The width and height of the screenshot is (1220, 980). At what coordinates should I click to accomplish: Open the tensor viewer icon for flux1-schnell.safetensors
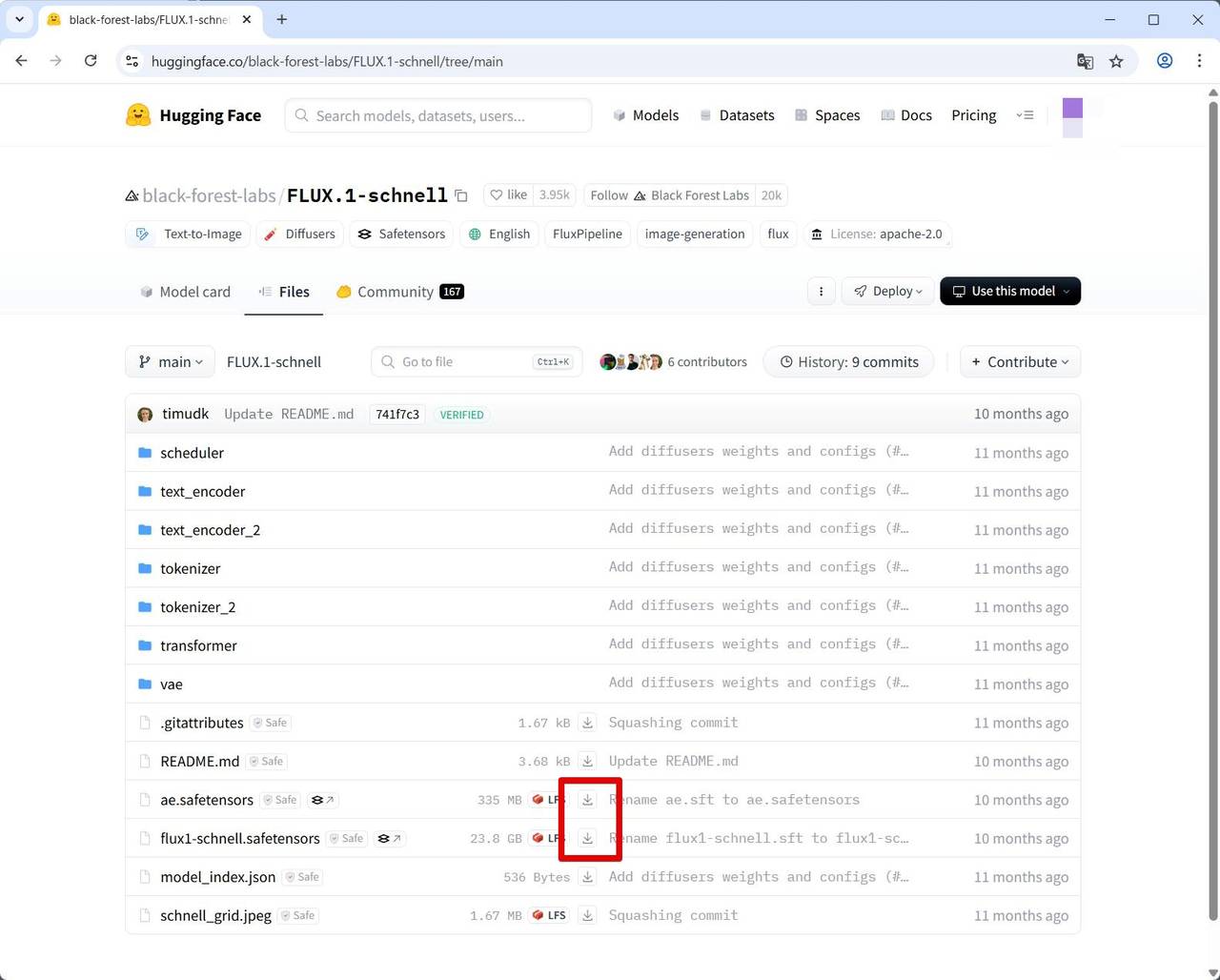389,839
